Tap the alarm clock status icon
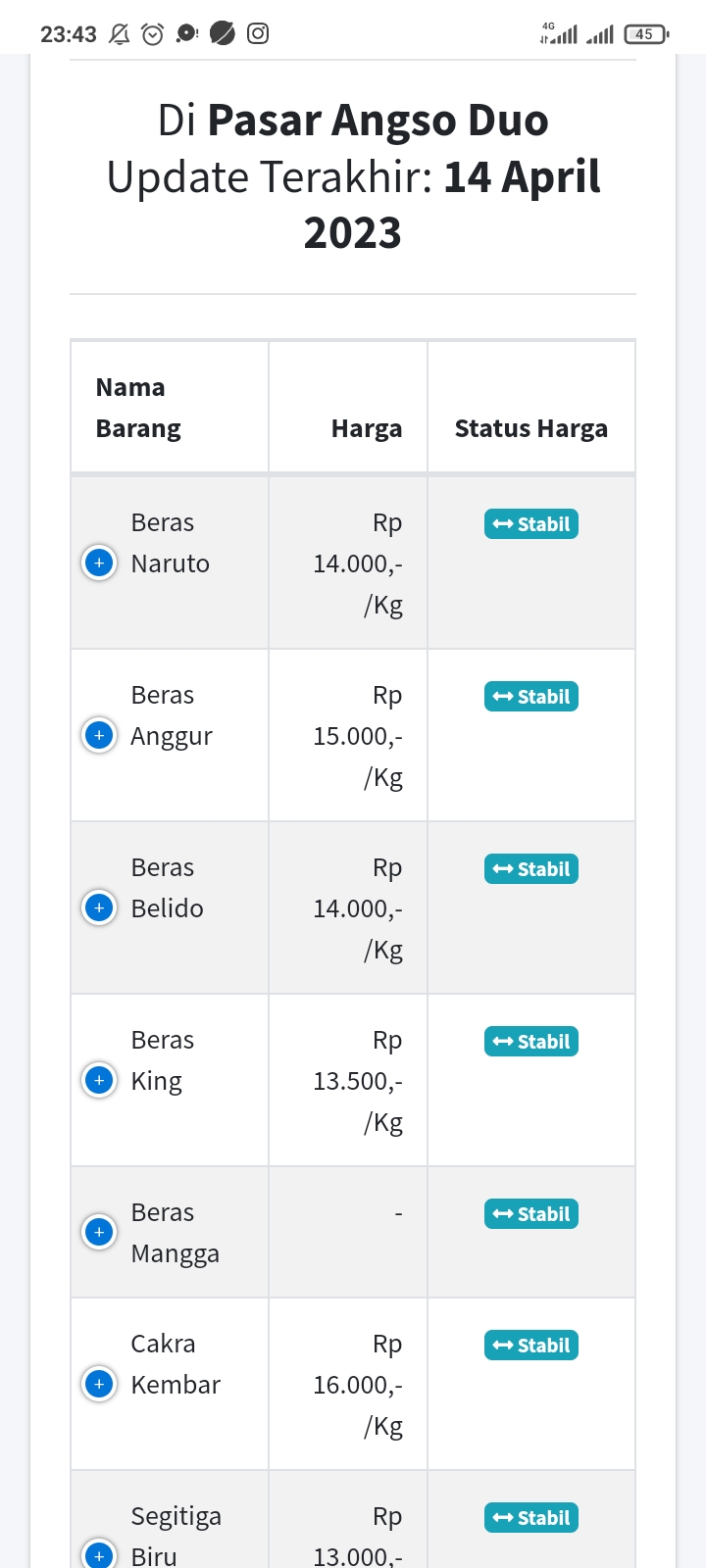 coord(153,34)
